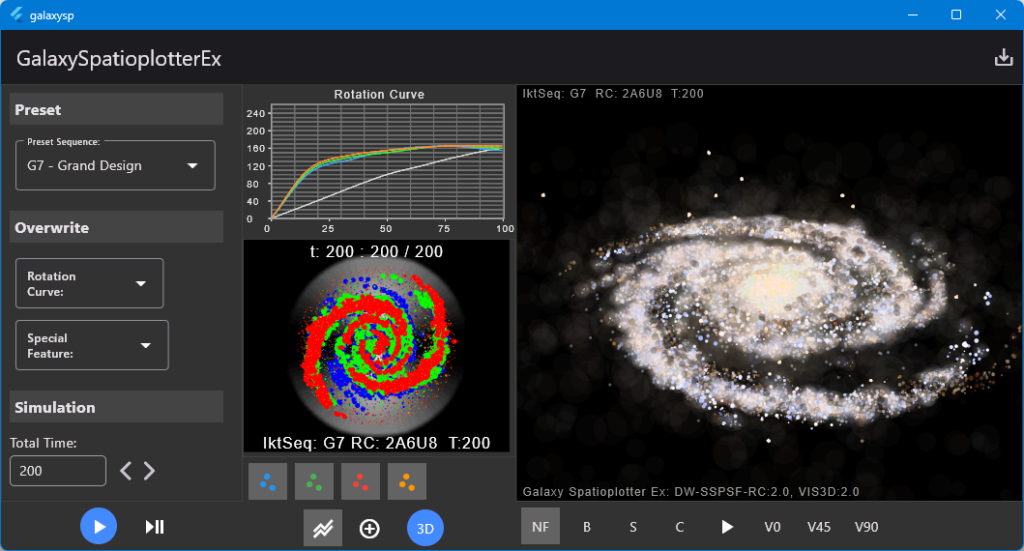Viewport: 1024px width, 551px height.
Task: Click the S mode button
Action: pos(633,527)
